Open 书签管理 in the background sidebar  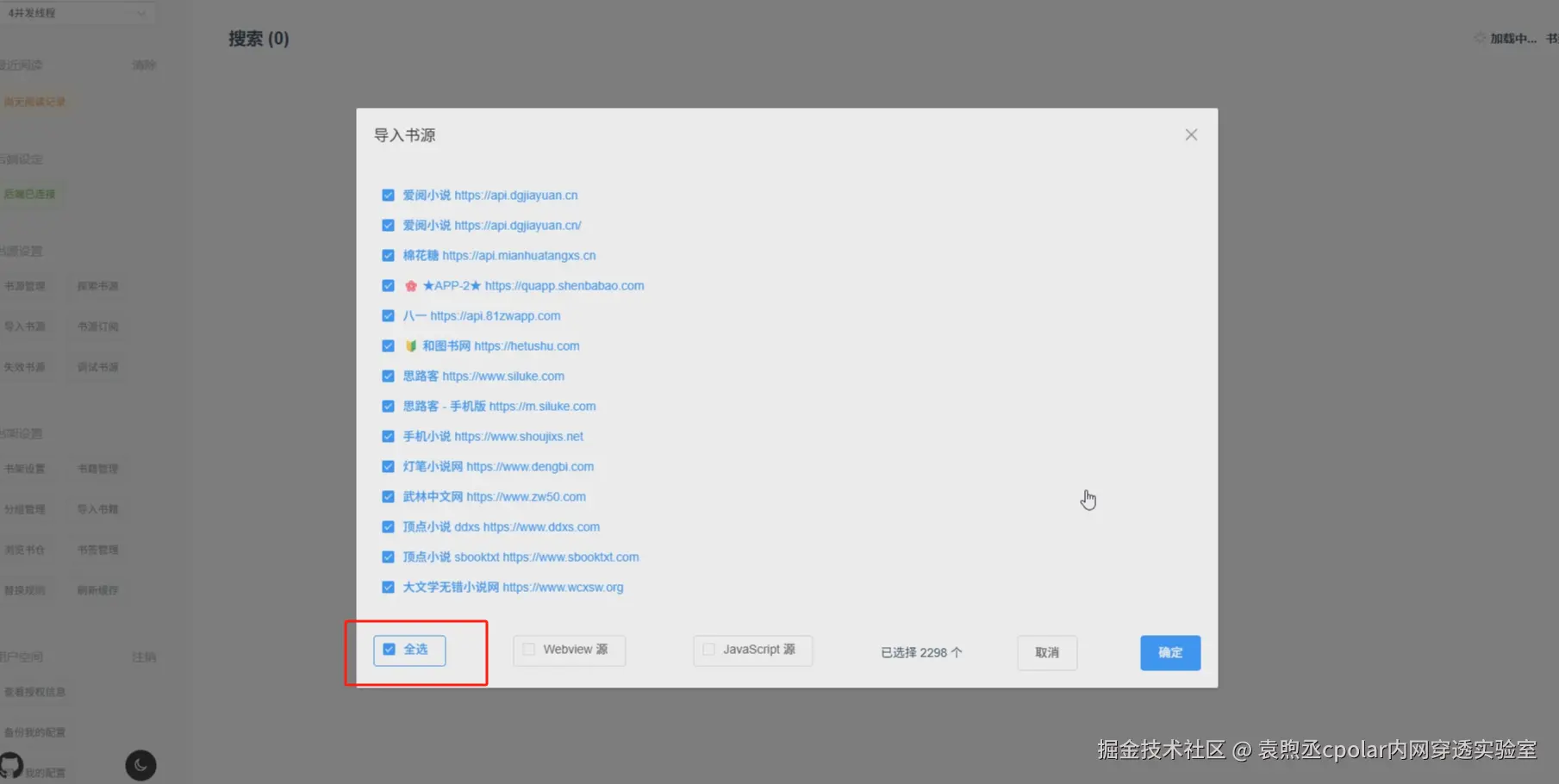97,550
